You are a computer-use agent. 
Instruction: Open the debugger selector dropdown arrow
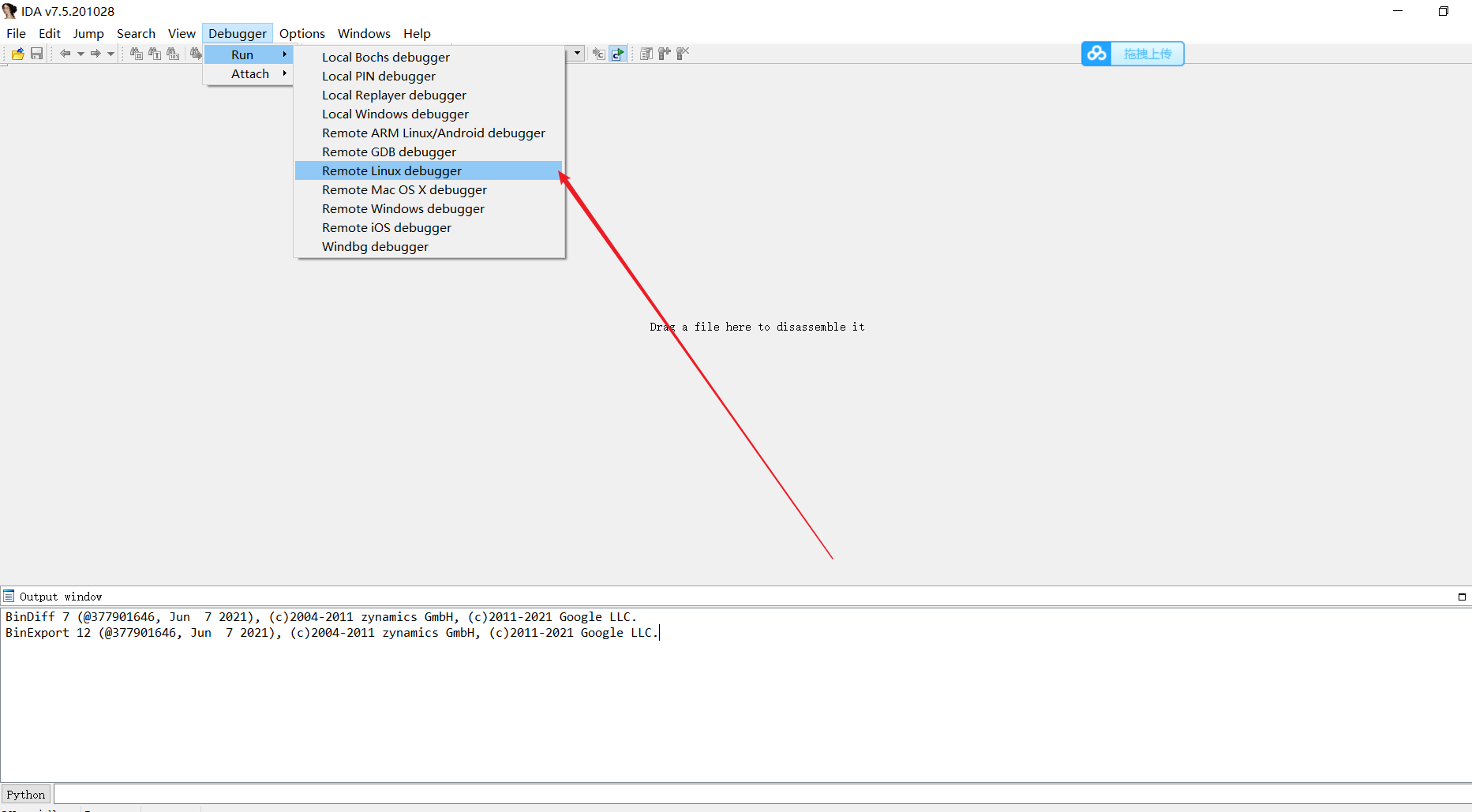click(578, 54)
